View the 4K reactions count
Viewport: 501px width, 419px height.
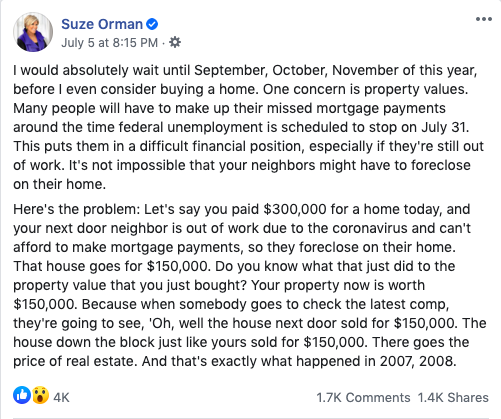pyautogui.click(x=61, y=398)
